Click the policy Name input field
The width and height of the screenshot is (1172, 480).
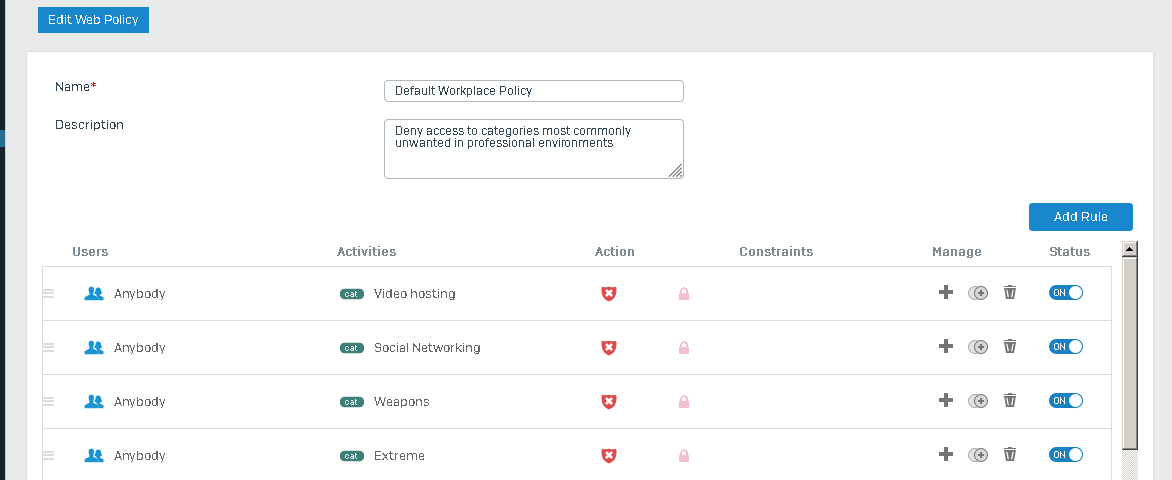pyautogui.click(x=534, y=91)
